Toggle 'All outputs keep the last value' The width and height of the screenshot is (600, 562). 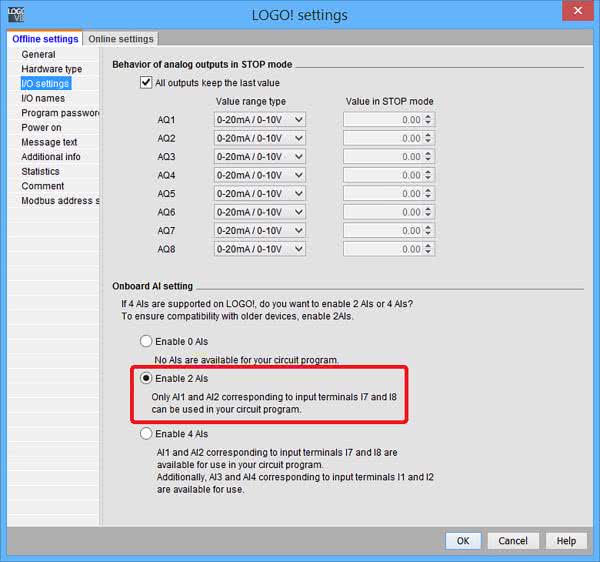[x=146, y=83]
